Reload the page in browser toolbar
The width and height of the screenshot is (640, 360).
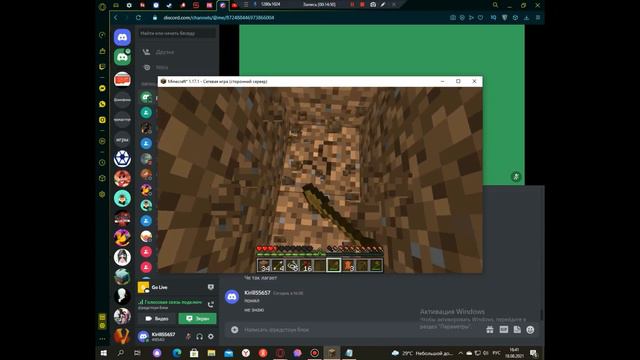pos(138,18)
